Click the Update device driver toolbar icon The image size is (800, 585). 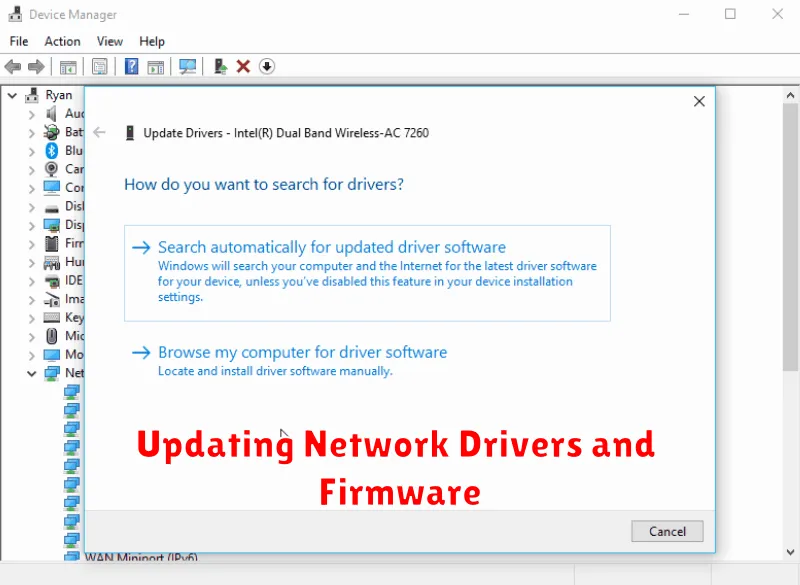click(220, 66)
